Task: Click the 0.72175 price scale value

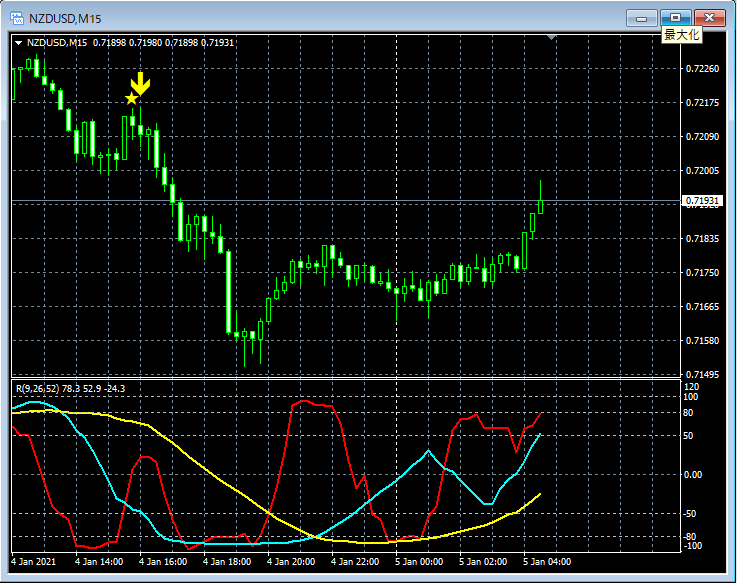Action: click(702, 103)
